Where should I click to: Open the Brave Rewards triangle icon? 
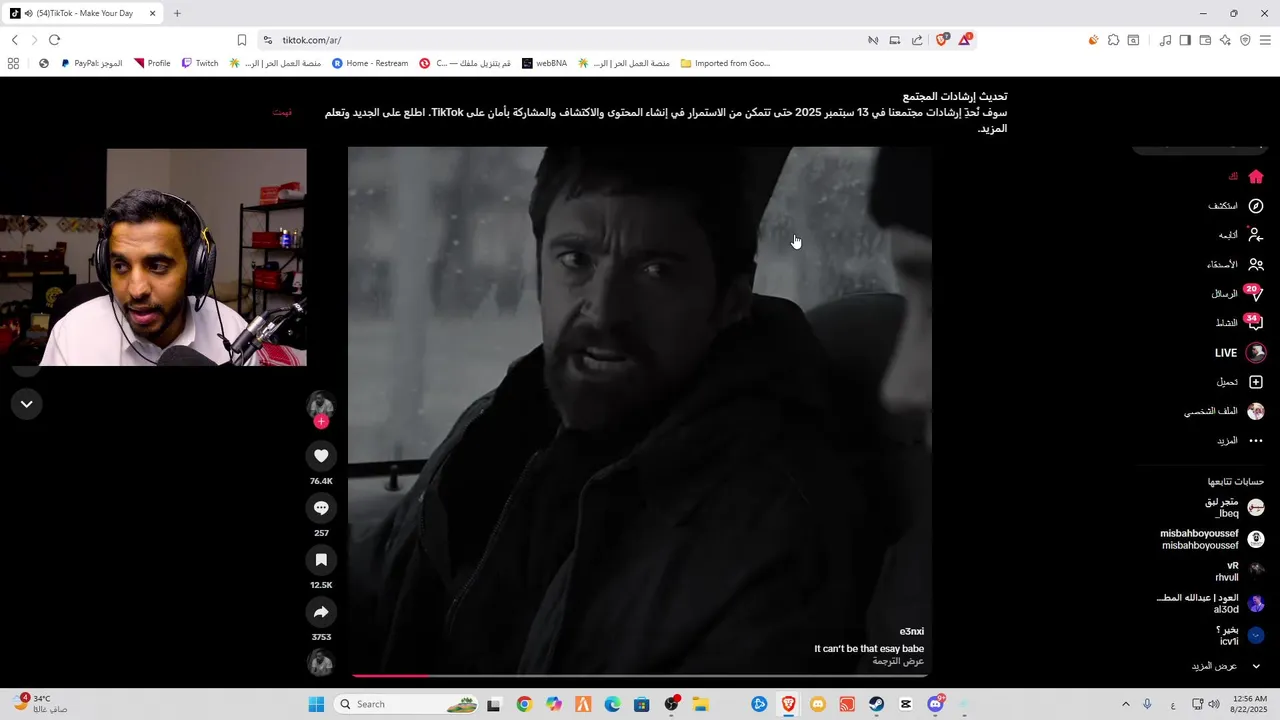965,40
